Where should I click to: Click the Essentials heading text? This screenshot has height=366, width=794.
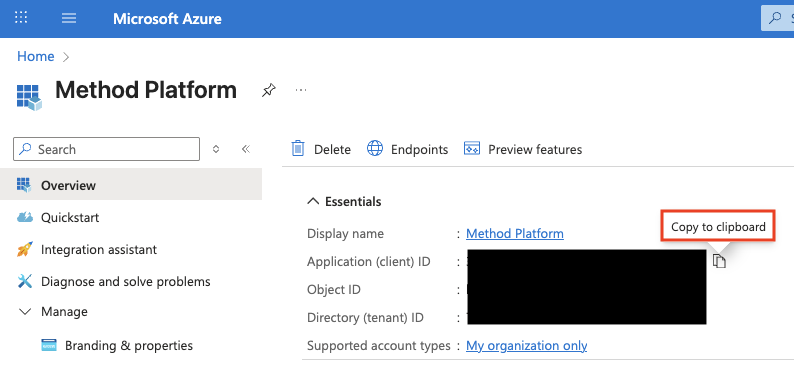point(353,201)
